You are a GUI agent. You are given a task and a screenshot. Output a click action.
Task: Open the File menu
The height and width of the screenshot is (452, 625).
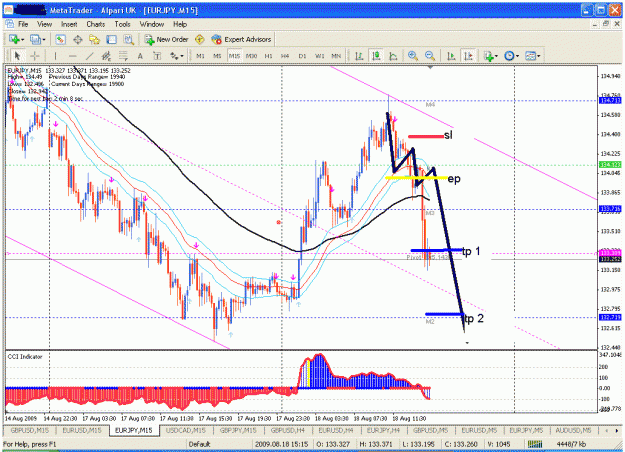(x=23, y=24)
